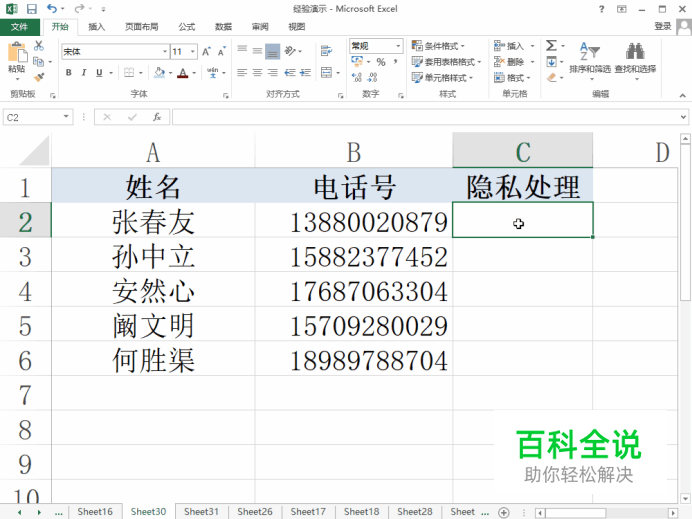This screenshot has height=519, width=692.
Task: Click the text orientation icon
Action: (290, 51)
